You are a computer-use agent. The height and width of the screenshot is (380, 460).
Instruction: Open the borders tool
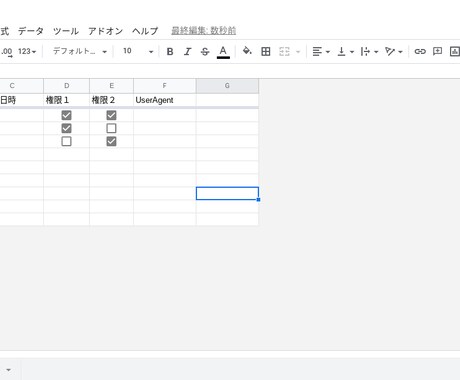[266, 51]
